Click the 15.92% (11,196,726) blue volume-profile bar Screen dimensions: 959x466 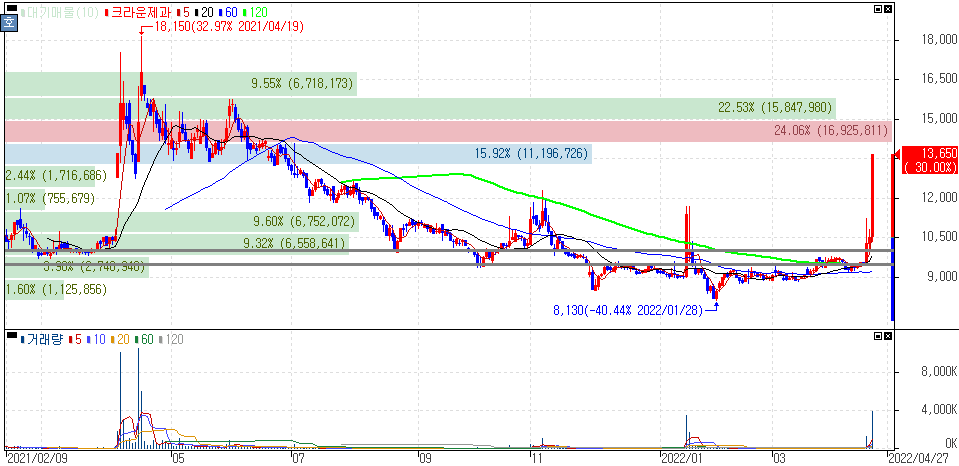coord(298,153)
